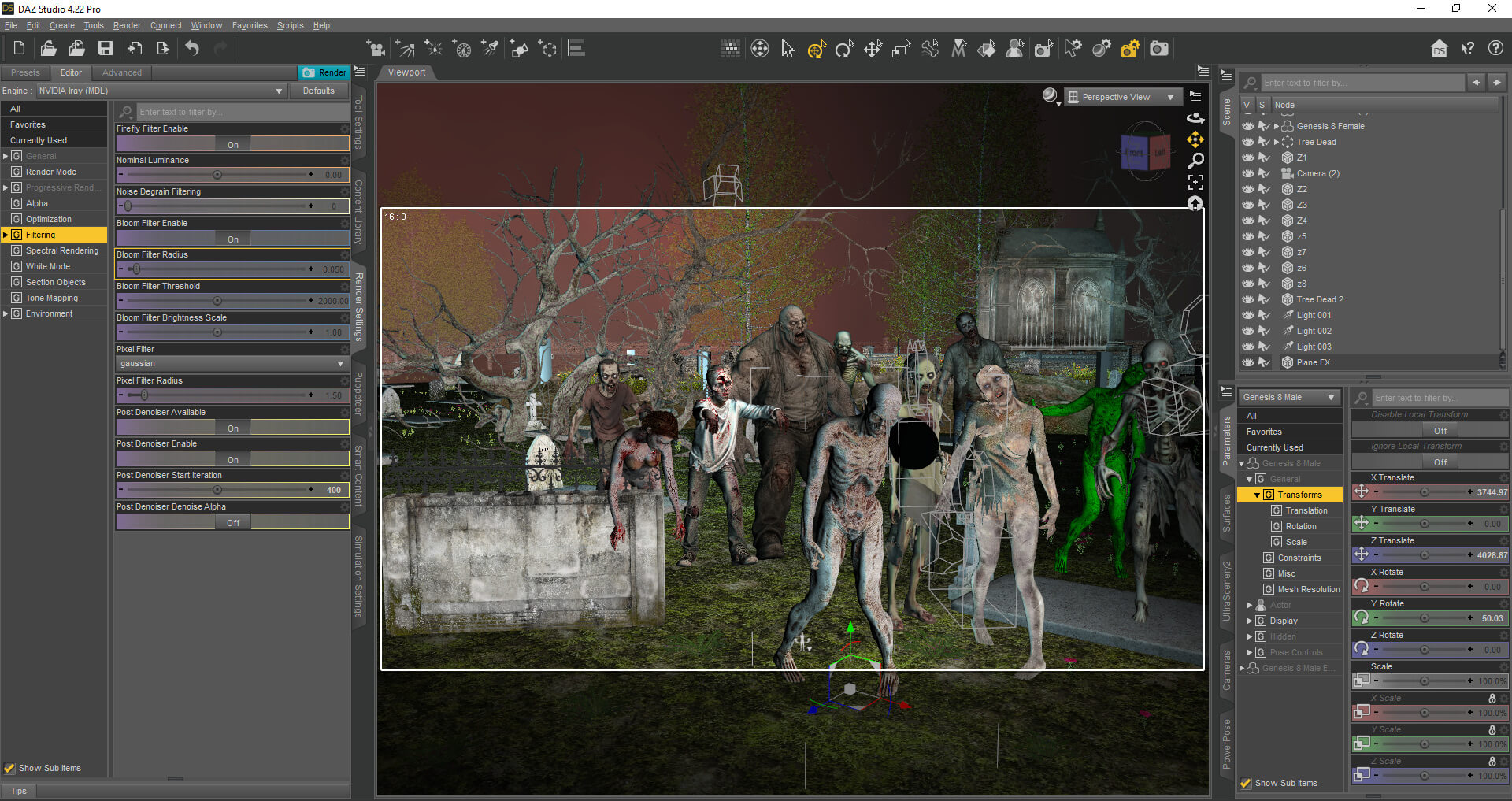The image size is (1512, 801).
Task: Create a new scene with New icon
Action: click(20, 49)
